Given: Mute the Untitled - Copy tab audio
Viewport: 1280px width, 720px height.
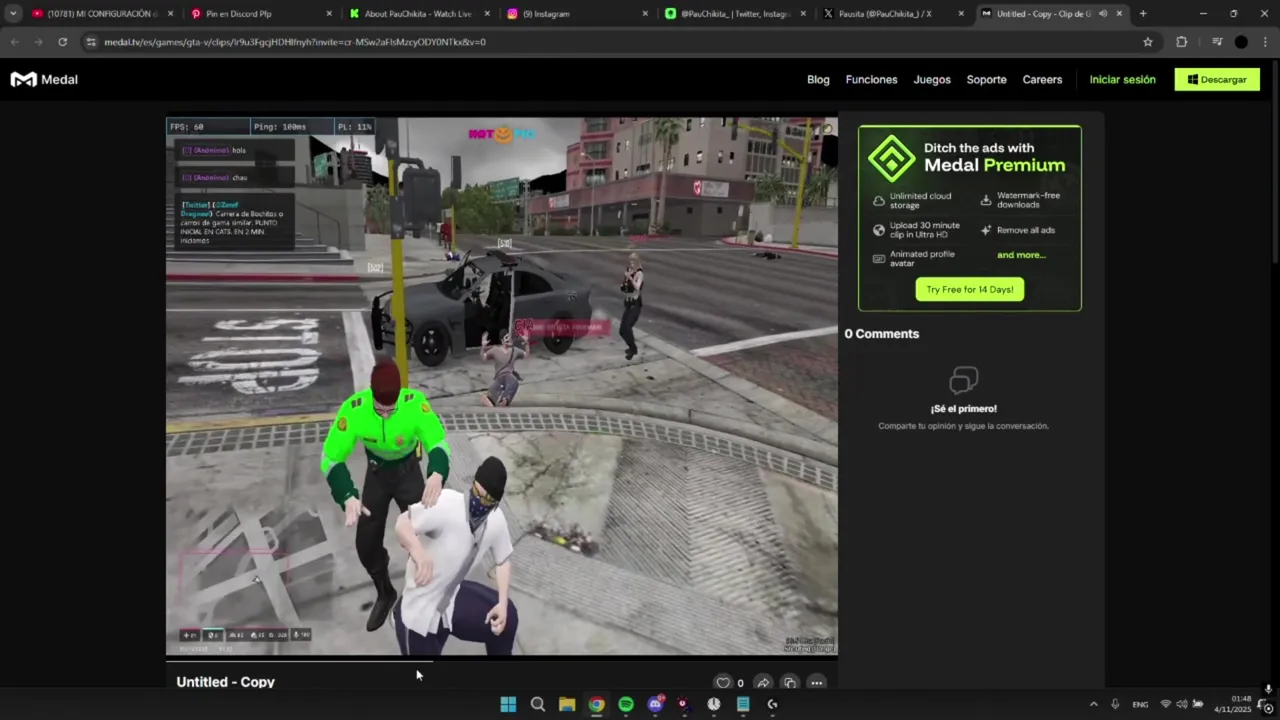Looking at the screenshot, I should [x=1103, y=14].
